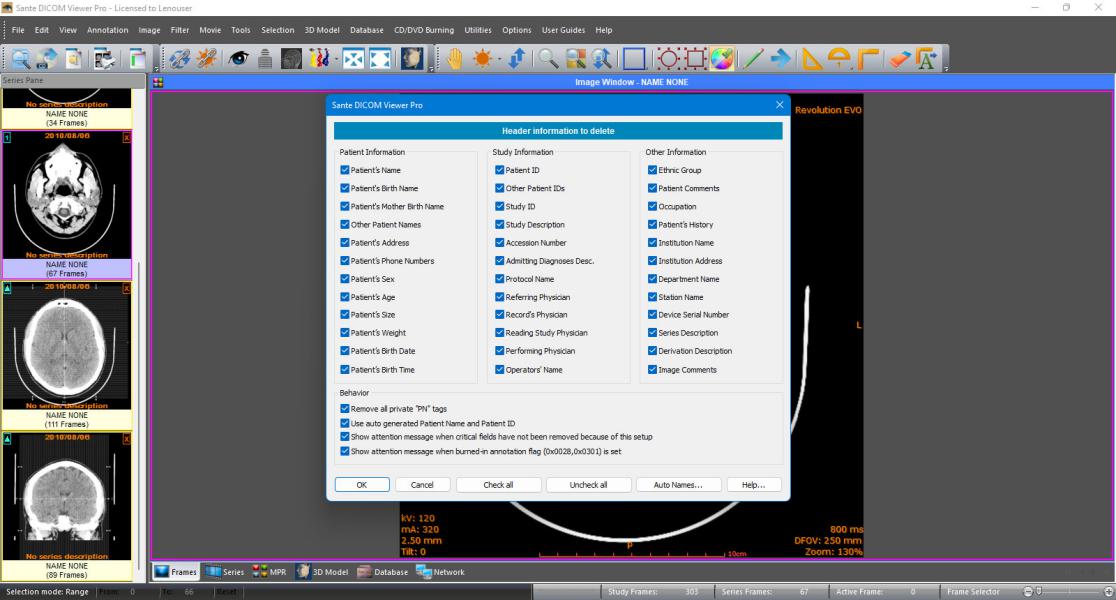Screen dimensions: 1116x600
Task: Toggle the Institution Name checkbox
Action: (652, 243)
